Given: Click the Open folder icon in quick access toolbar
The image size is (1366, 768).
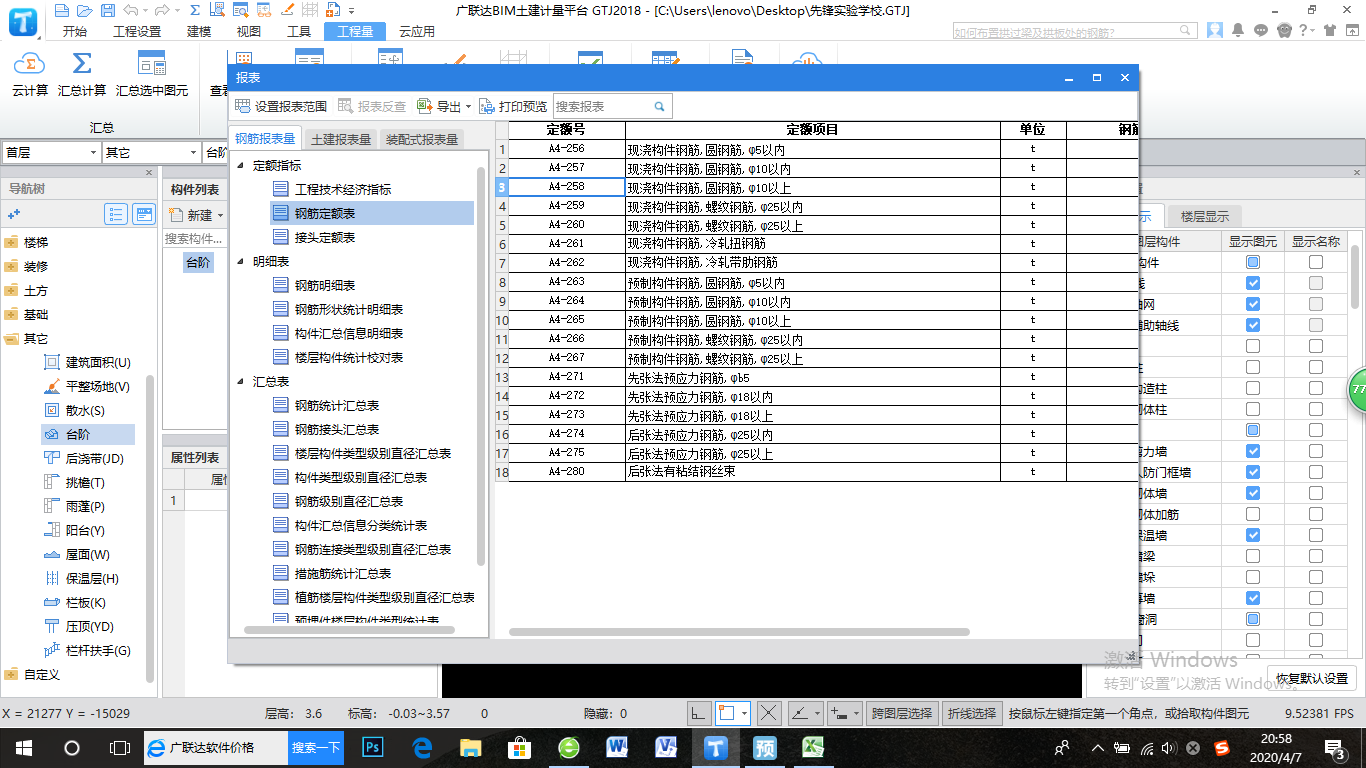Looking at the screenshot, I should 84,11.
